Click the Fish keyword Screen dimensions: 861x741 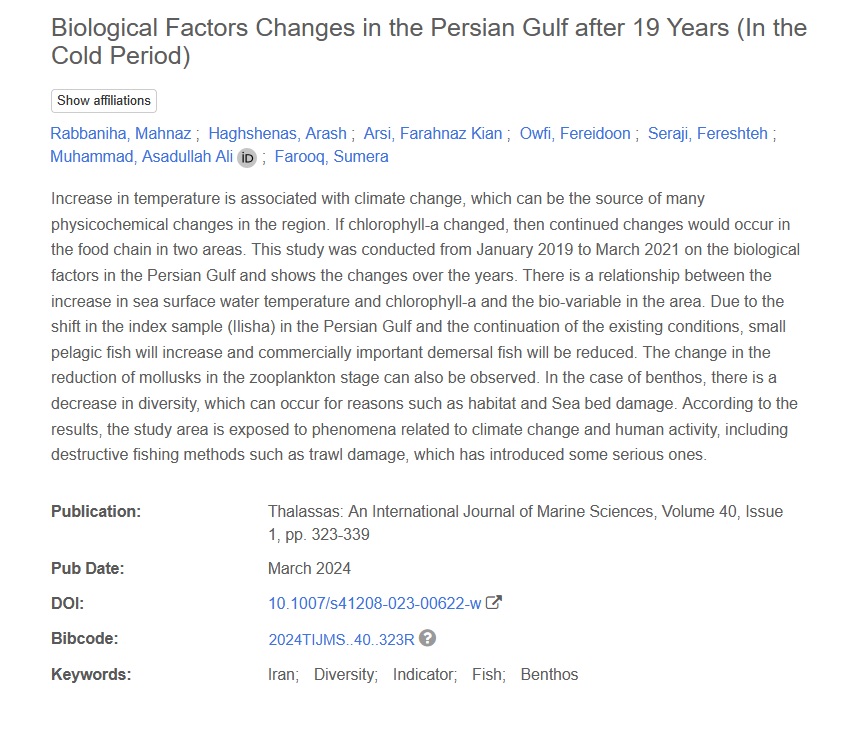487,674
